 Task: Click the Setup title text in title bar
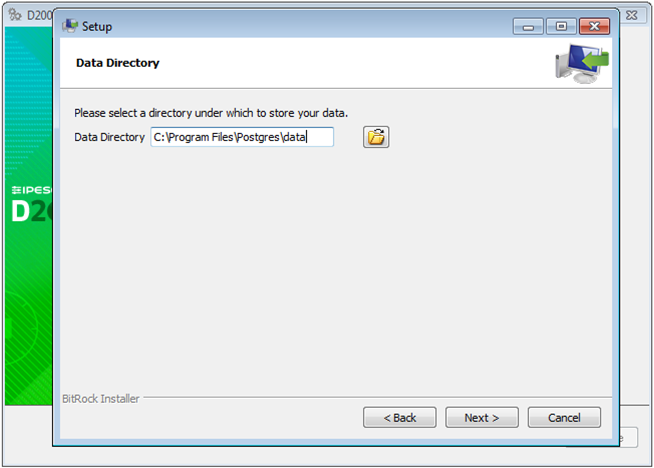tap(97, 27)
